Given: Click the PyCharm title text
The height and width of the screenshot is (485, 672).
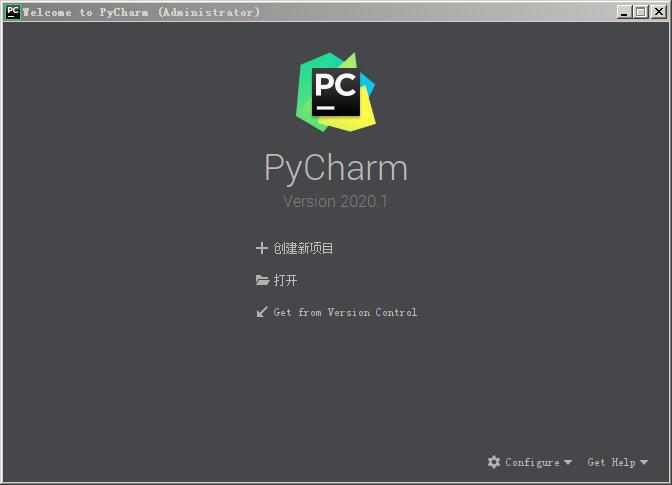Looking at the screenshot, I should point(336,168).
